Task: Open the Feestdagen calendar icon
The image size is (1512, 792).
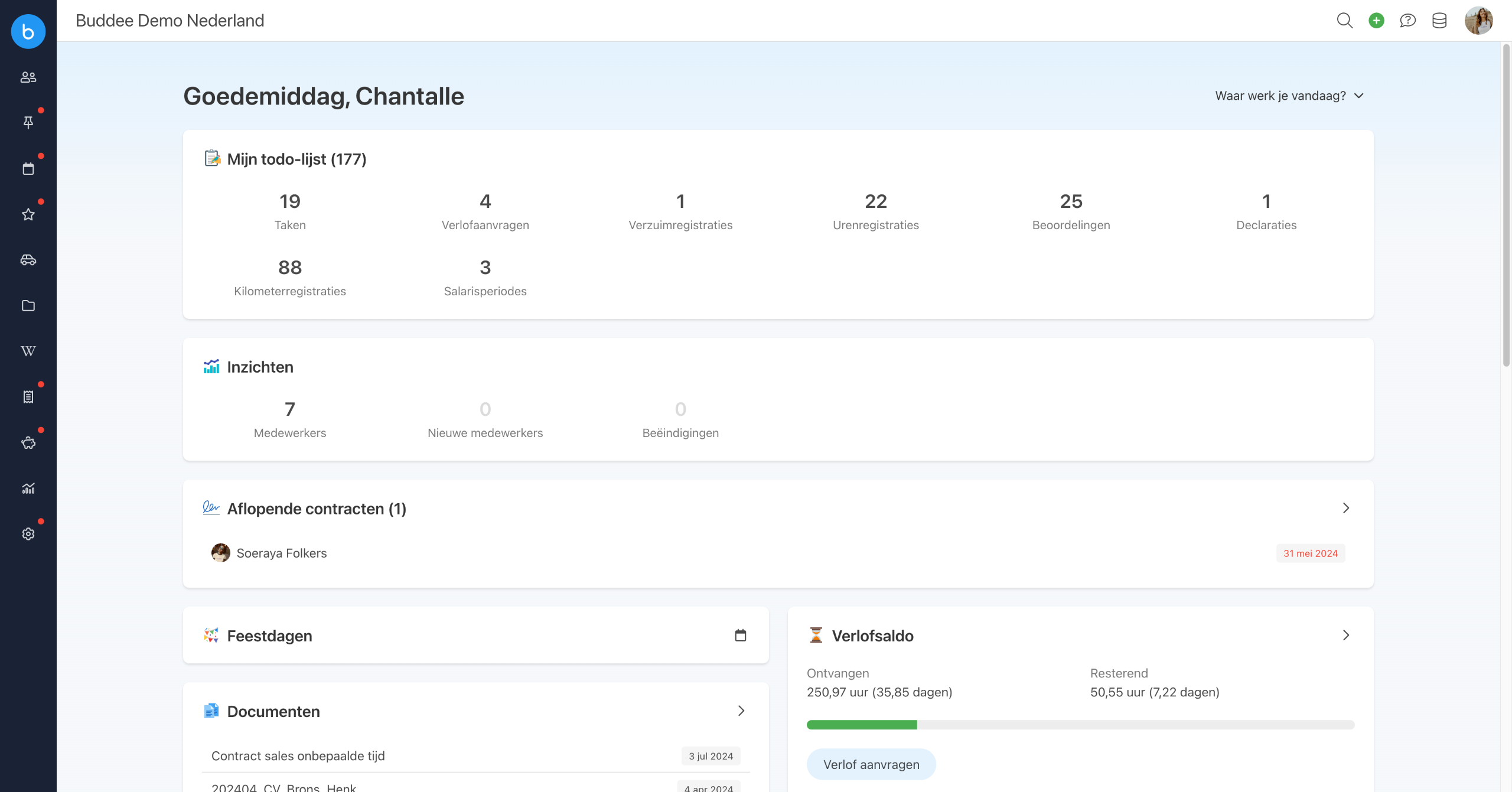Action: 741,635
